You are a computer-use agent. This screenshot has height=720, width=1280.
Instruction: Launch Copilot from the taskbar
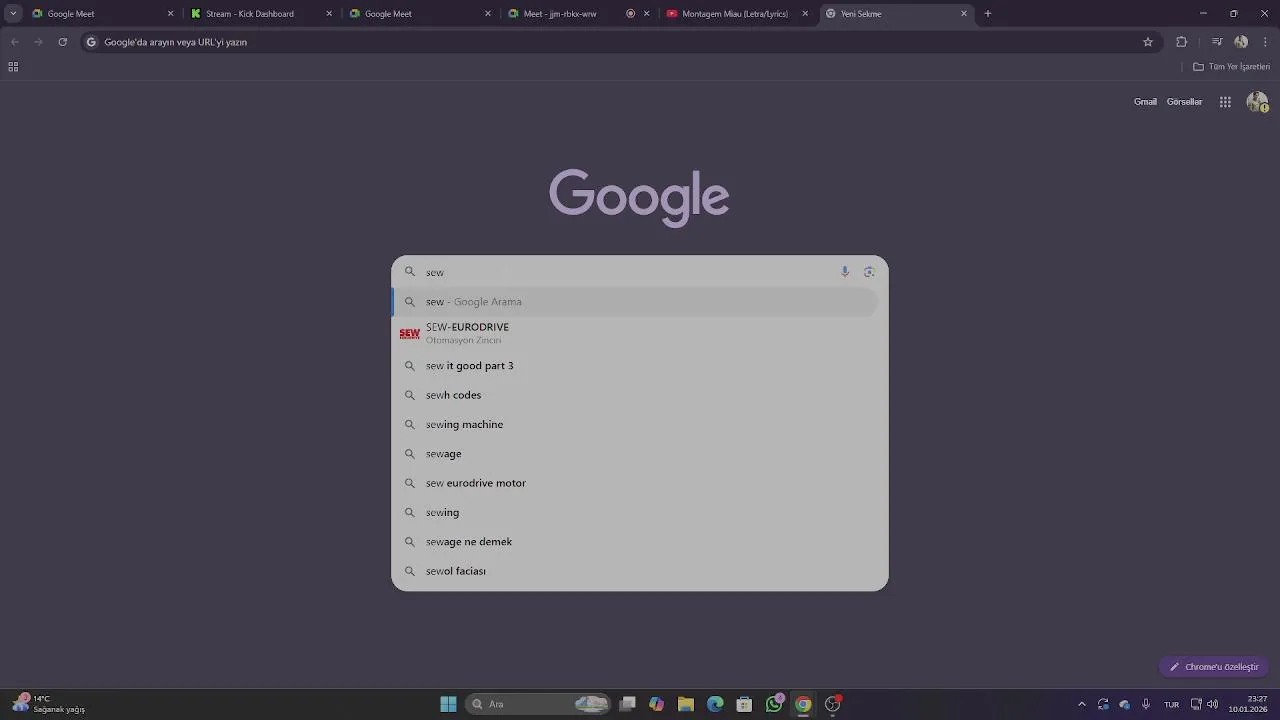tap(656, 704)
